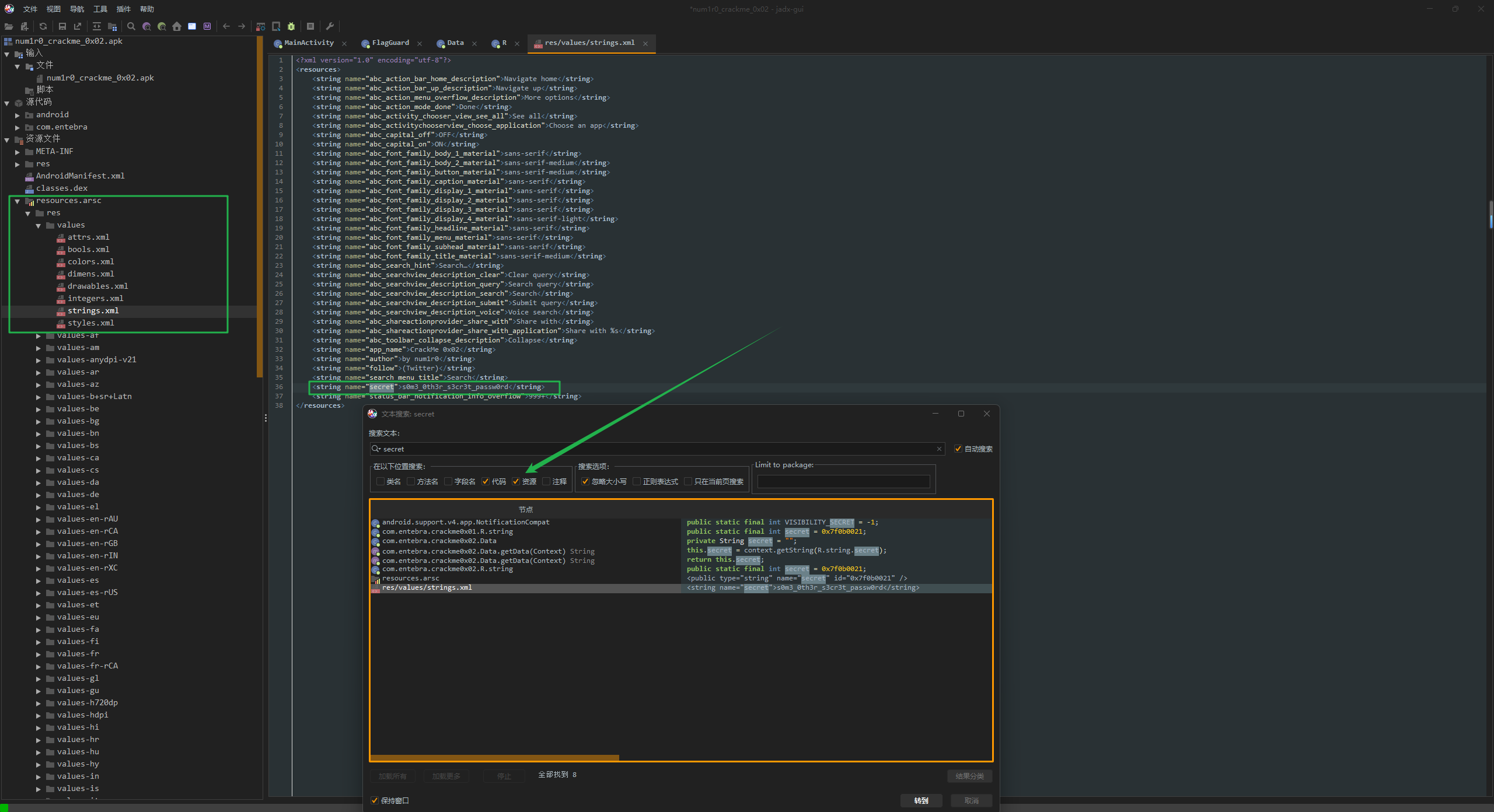
Task: Open text search magnifier in toolbar
Action: pyautogui.click(x=131, y=26)
